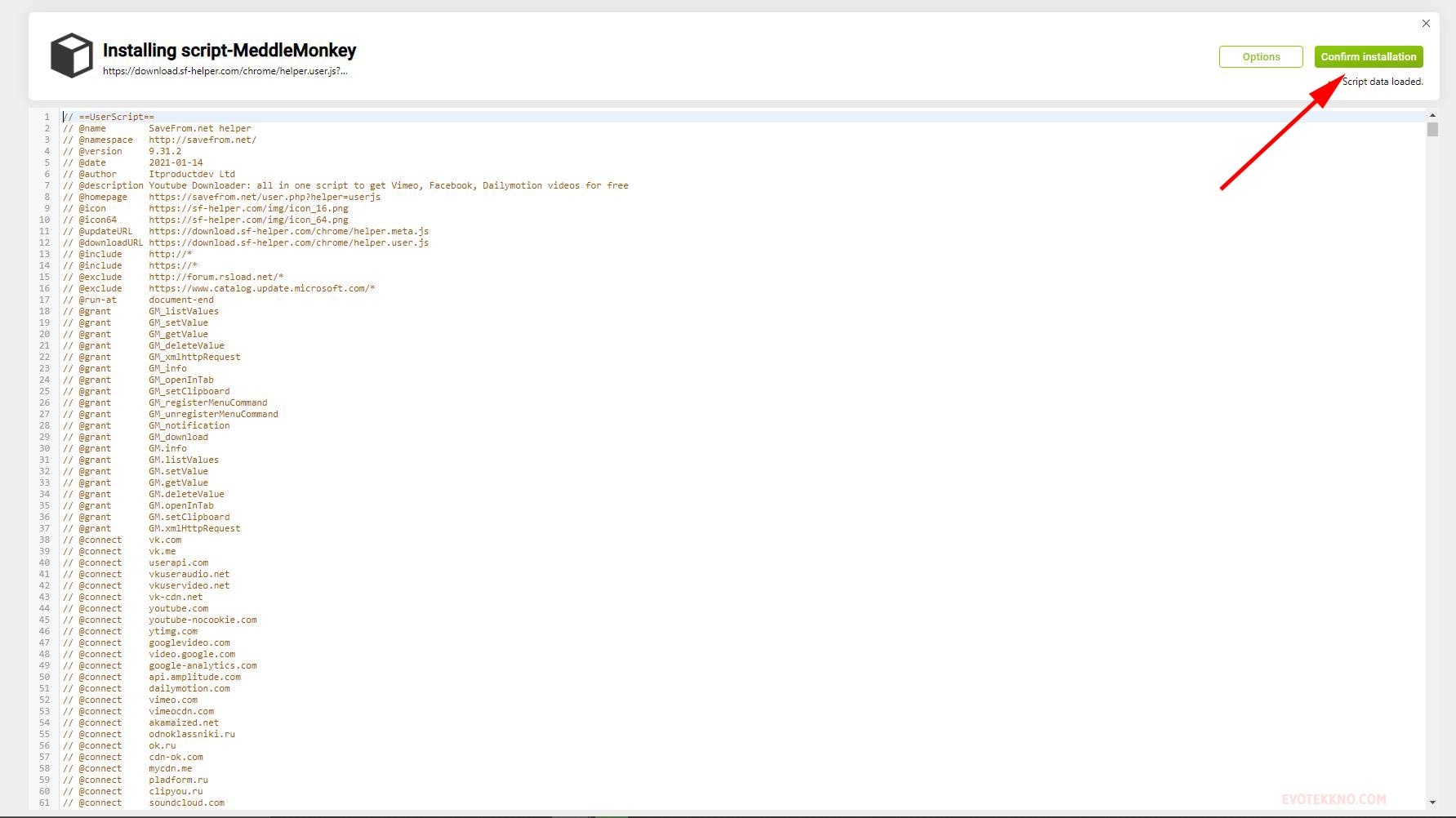Viewport: 1456px width, 818px height.
Task: Click the code editor's vertical scrollbar thumb
Action: click(1432, 130)
